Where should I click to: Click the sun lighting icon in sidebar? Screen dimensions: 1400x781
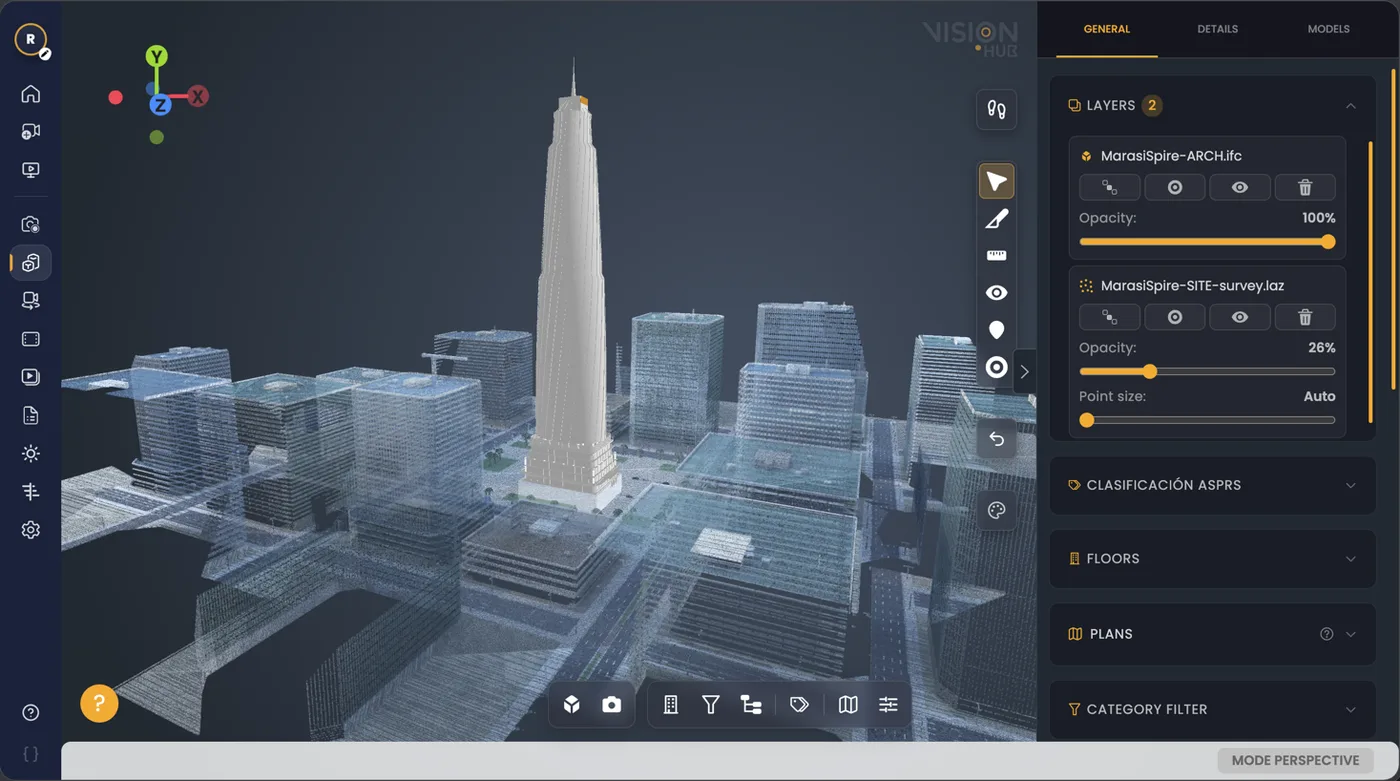[x=31, y=454]
